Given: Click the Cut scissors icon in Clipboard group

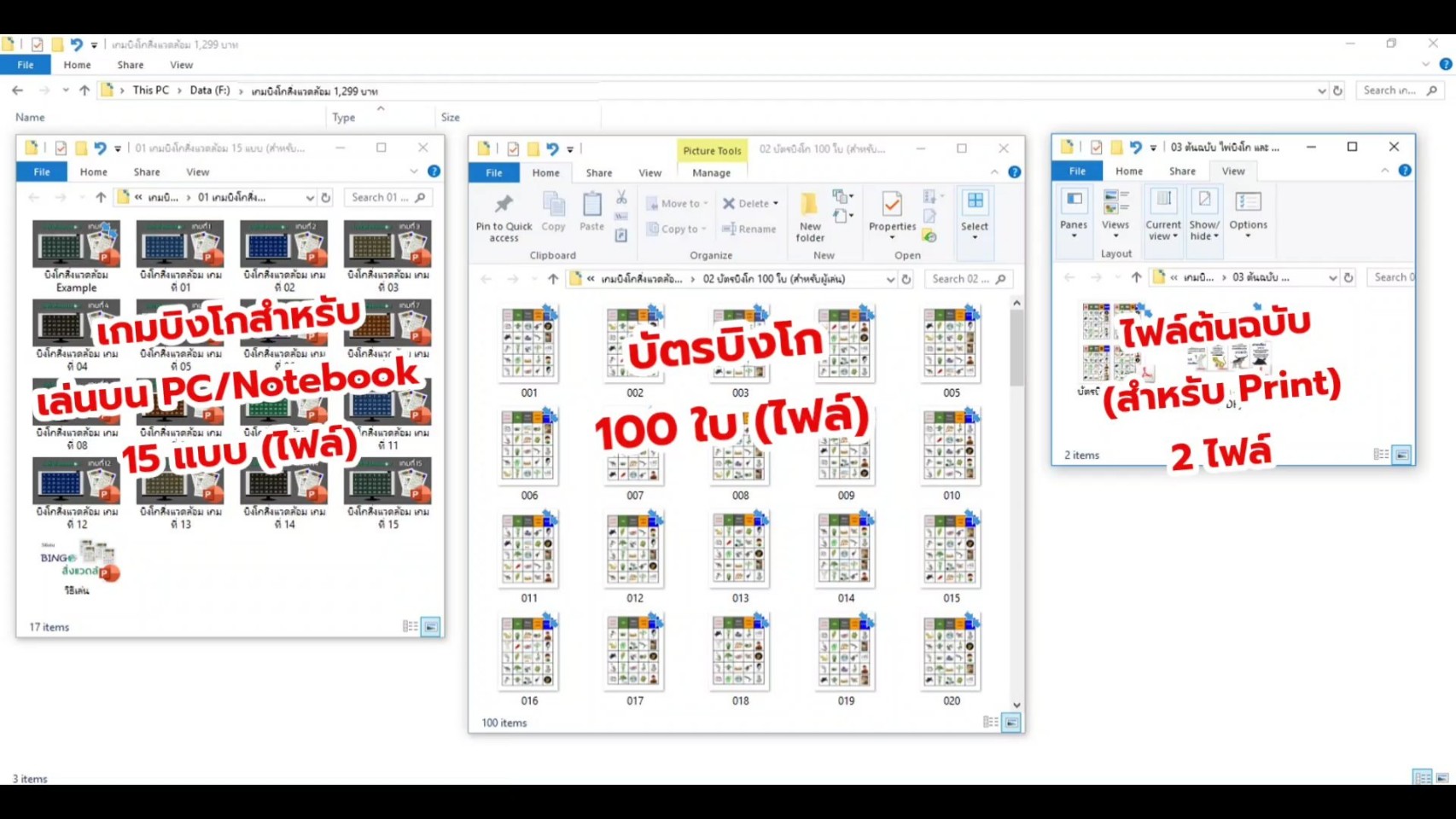Looking at the screenshot, I should 621,197.
